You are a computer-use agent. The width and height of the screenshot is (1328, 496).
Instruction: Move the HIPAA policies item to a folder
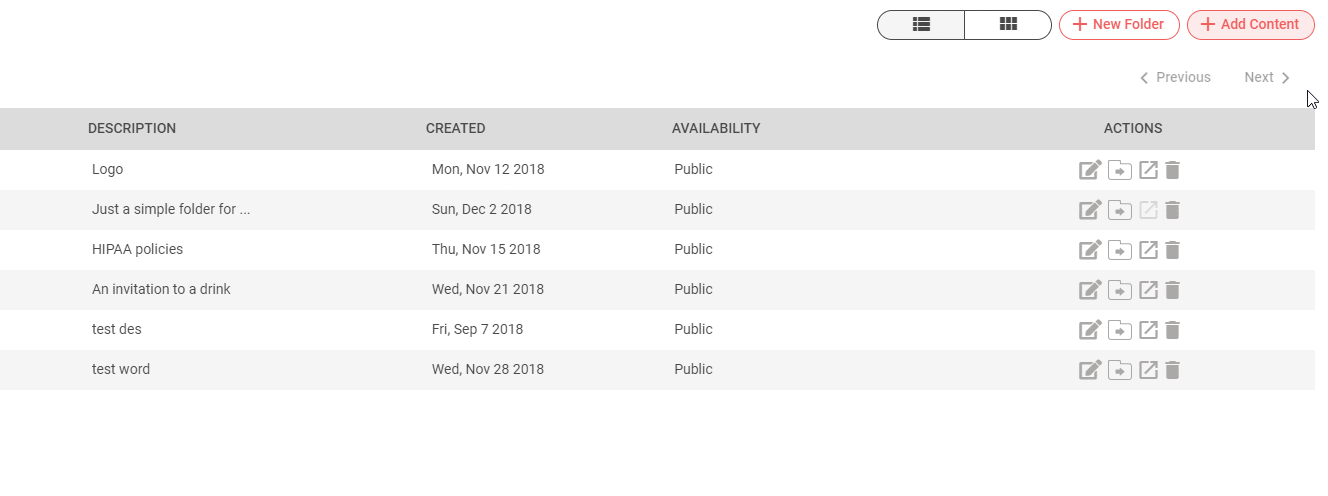tap(1120, 250)
